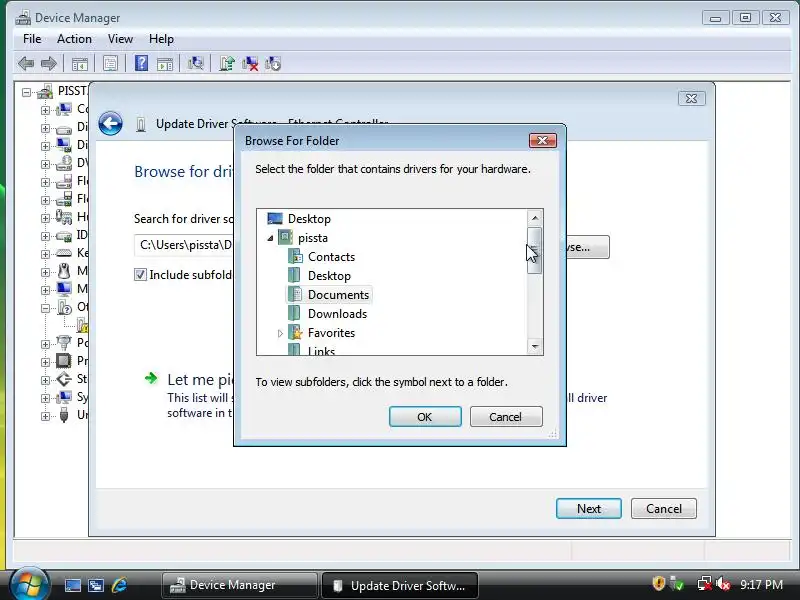Expand the Processors node plus box
Screen dimensions: 800x600
(45, 362)
